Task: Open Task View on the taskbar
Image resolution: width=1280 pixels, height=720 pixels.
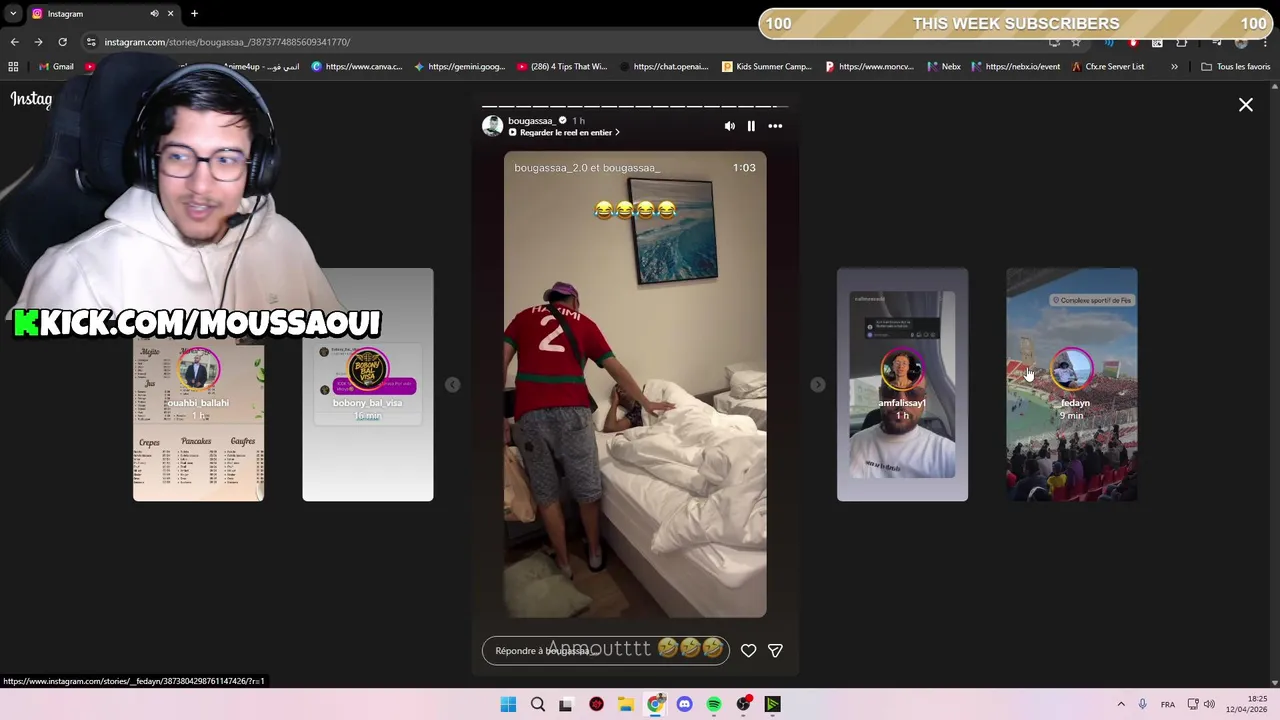Action: pos(566,704)
